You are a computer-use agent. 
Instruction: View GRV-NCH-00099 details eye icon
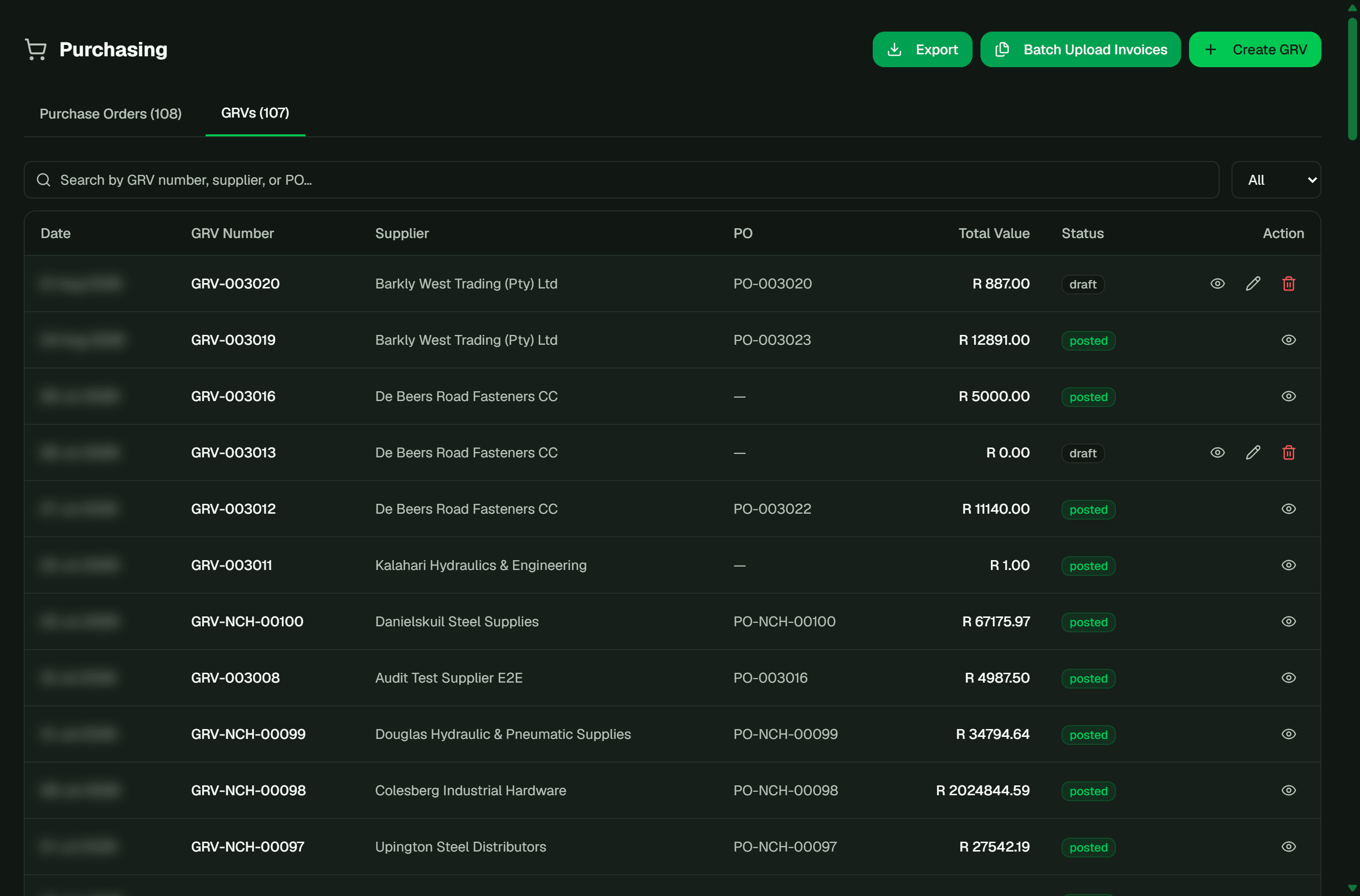1288,733
